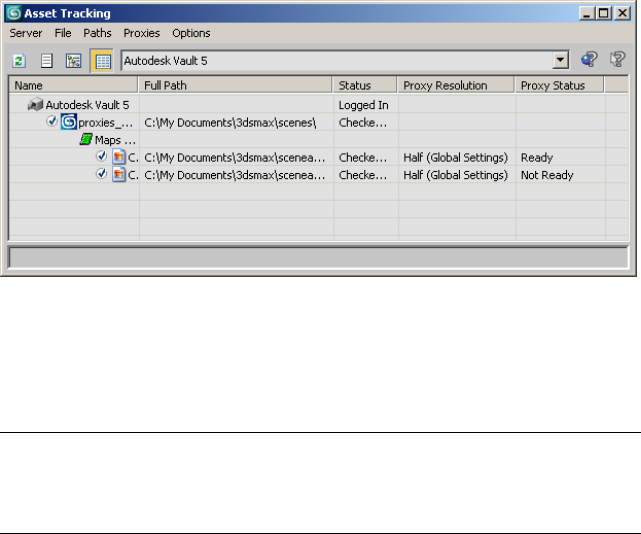The height and width of the screenshot is (534, 641).
Task: Click the globe help icon
Action: (589, 59)
